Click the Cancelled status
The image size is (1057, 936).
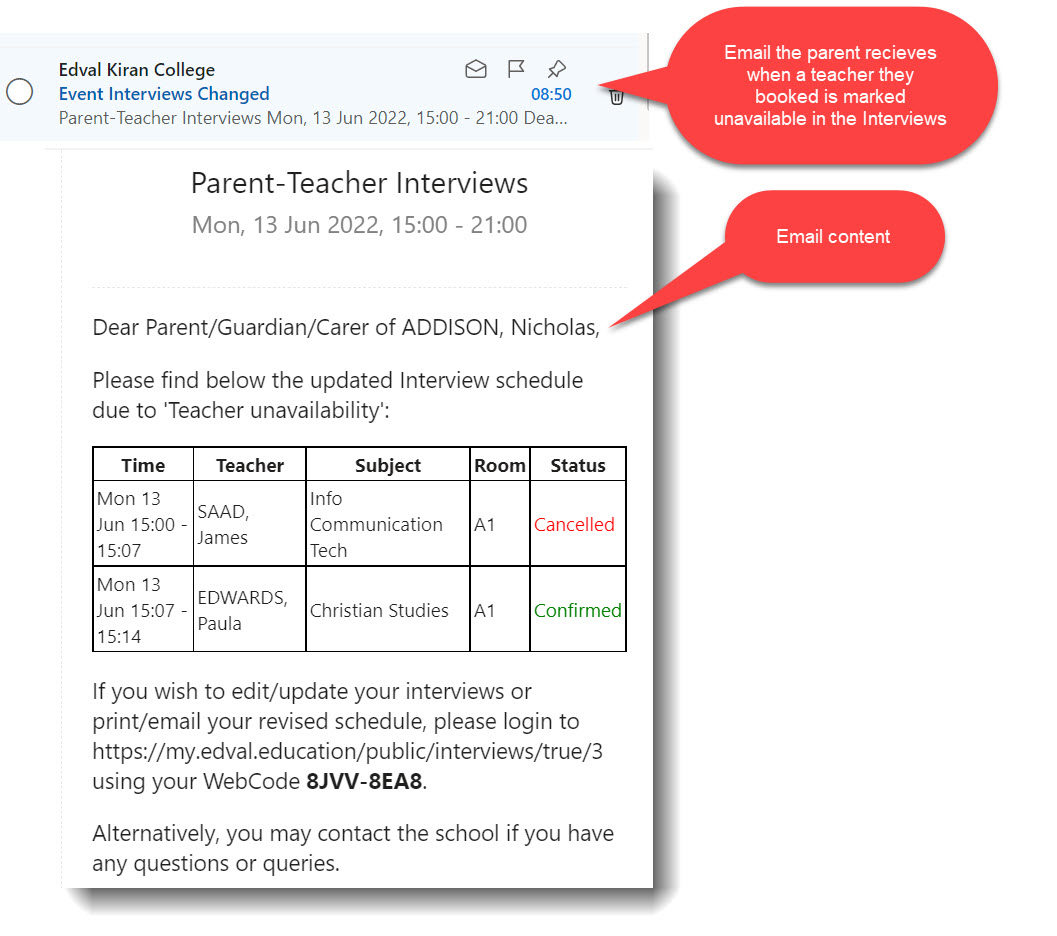coord(574,524)
